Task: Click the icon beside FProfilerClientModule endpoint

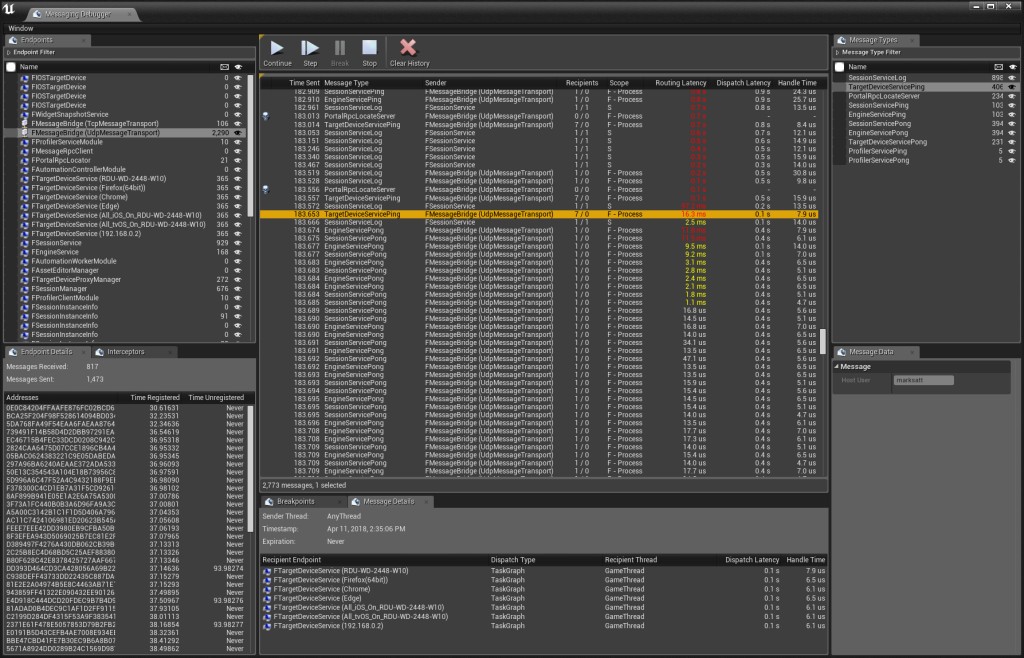Action: [x=25, y=298]
